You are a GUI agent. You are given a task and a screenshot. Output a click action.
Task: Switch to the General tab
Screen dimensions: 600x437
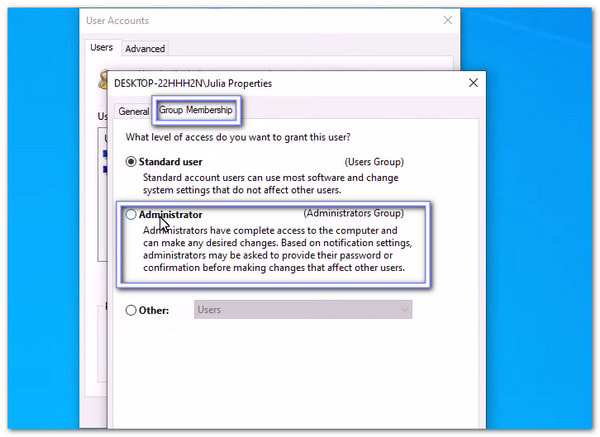coord(133,111)
